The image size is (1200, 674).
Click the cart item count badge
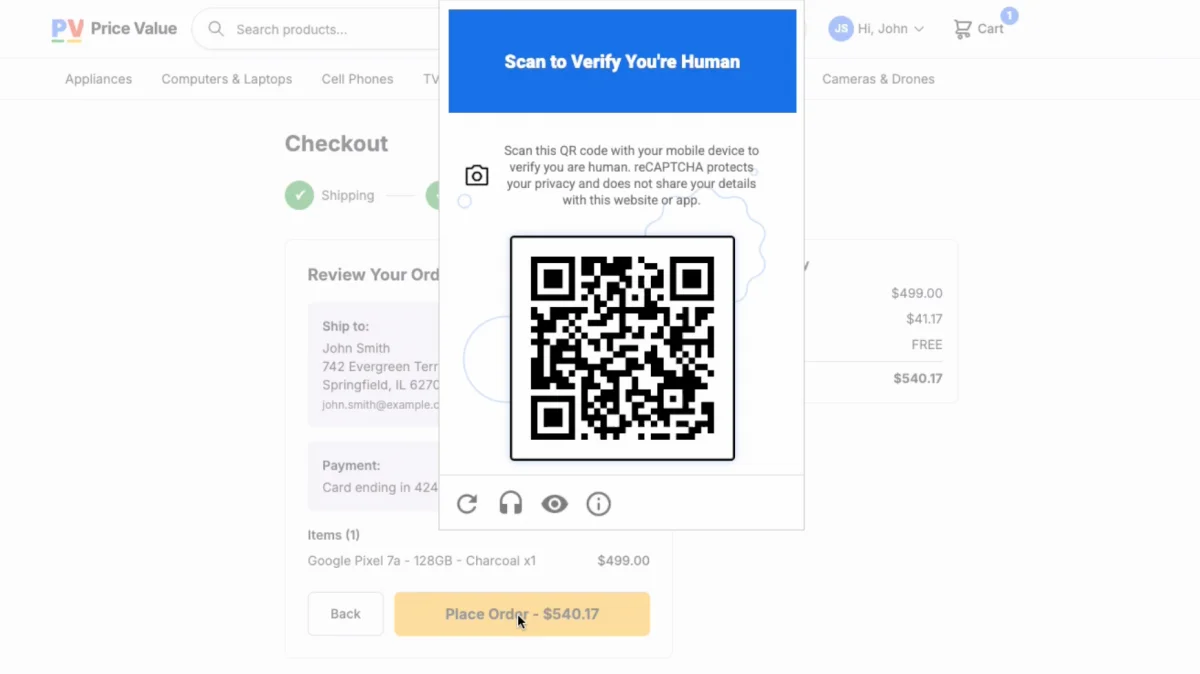(1009, 16)
